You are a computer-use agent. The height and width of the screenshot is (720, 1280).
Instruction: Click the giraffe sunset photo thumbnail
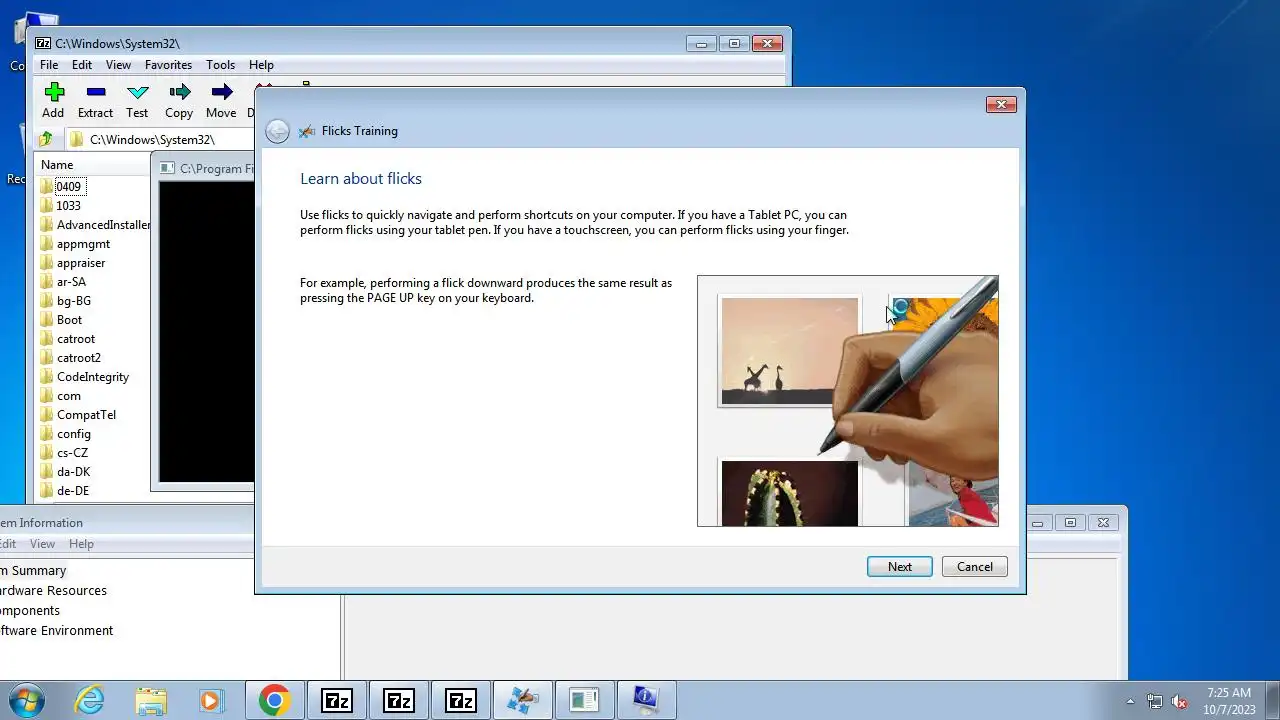pyautogui.click(x=789, y=351)
